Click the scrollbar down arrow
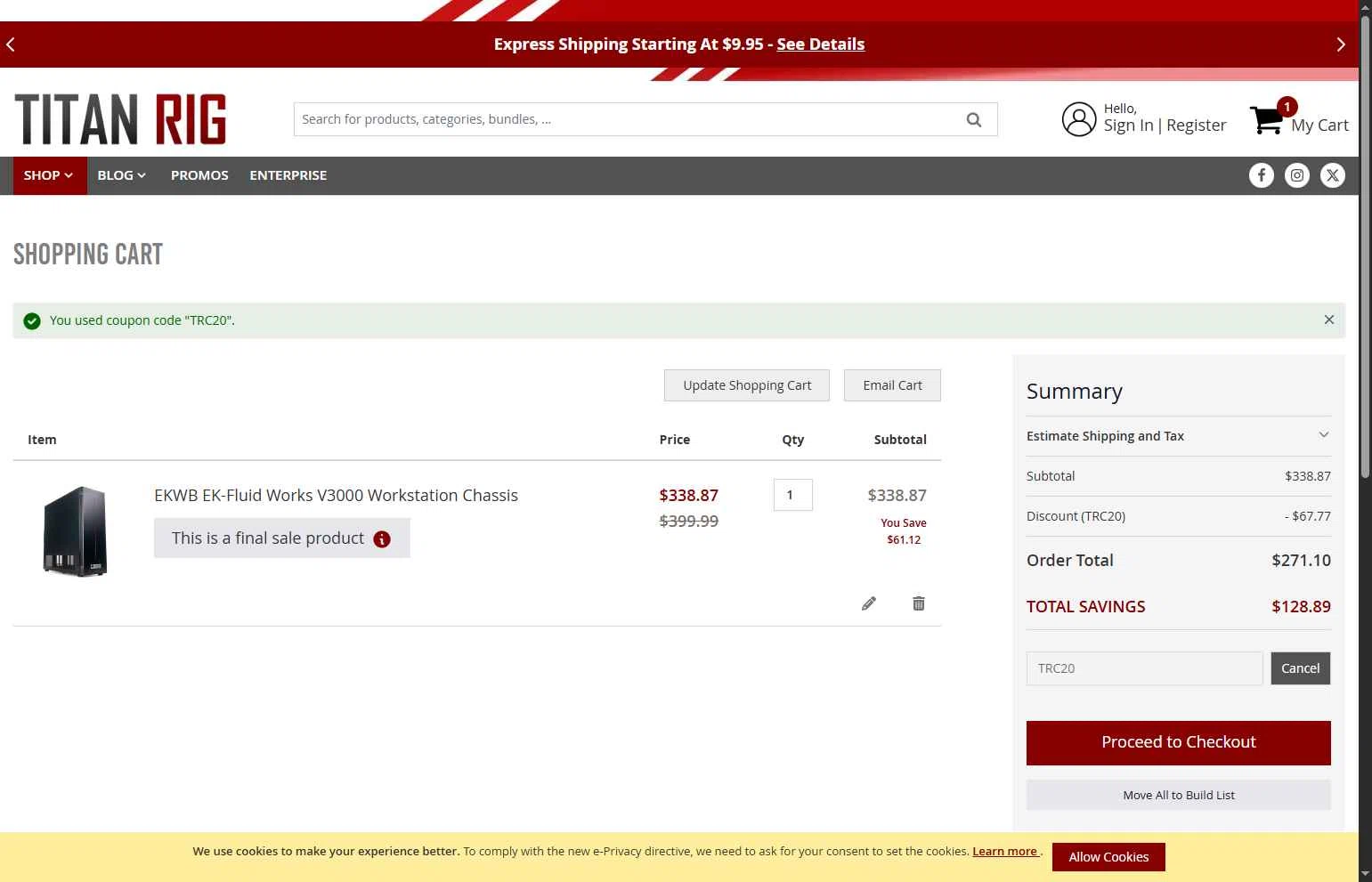 [x=1366, y=874]
